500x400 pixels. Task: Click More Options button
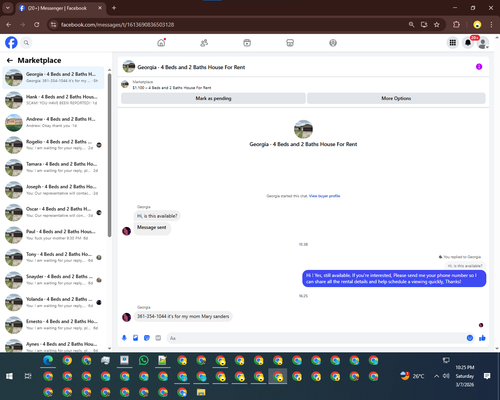(396, 98)
